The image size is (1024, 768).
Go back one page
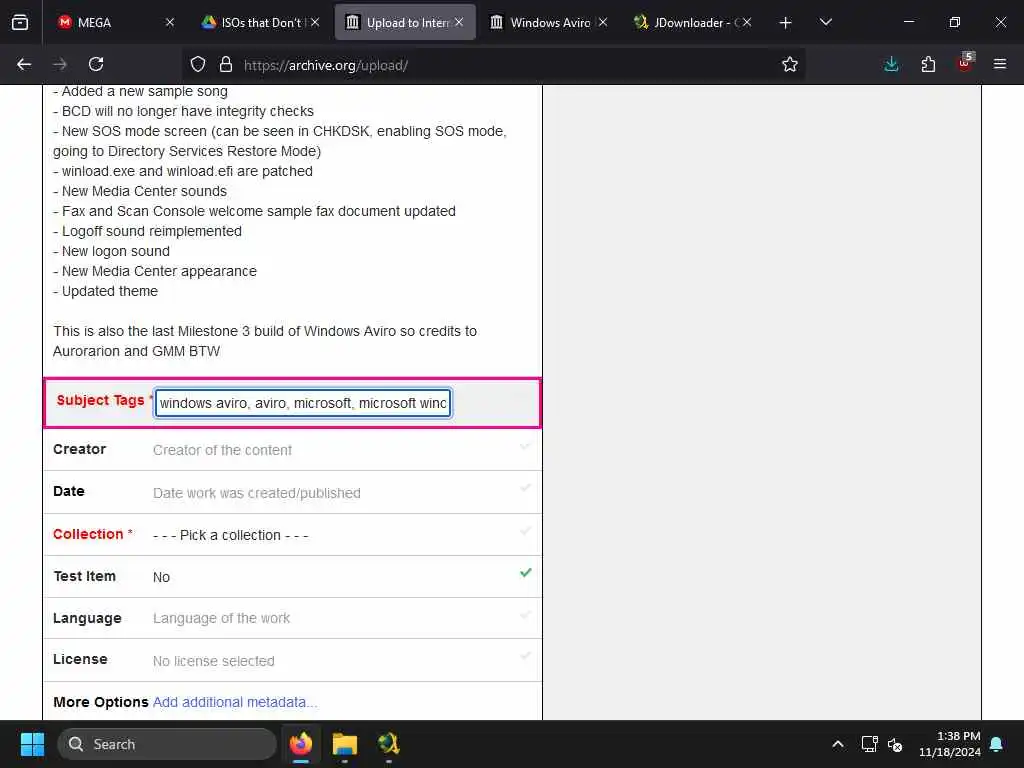click(x=24, y=64)
